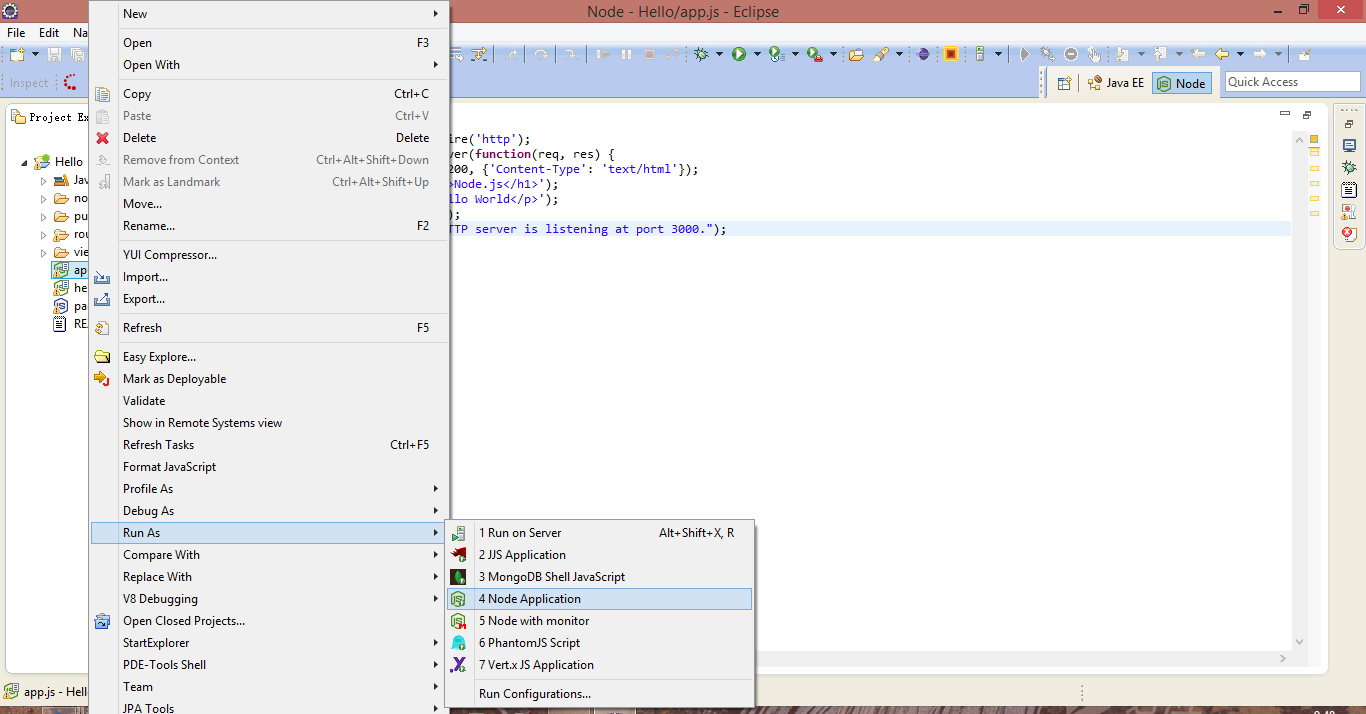Click the PhantomJS Script ghost icon

[x=459, y=643]
